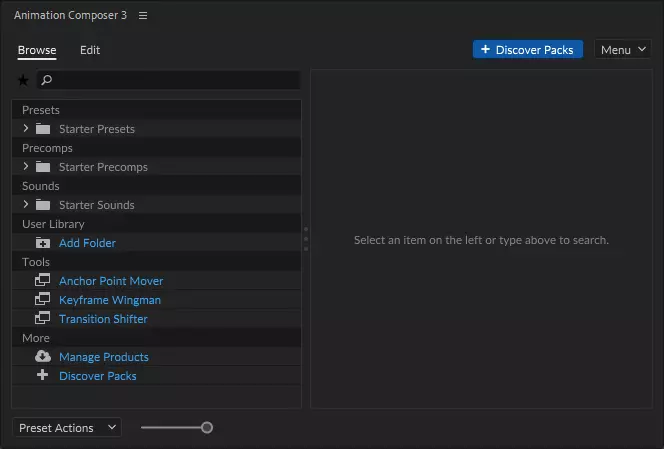Open the Manage Products link
The width and height of the screenshot is (664, 449).
104,357
